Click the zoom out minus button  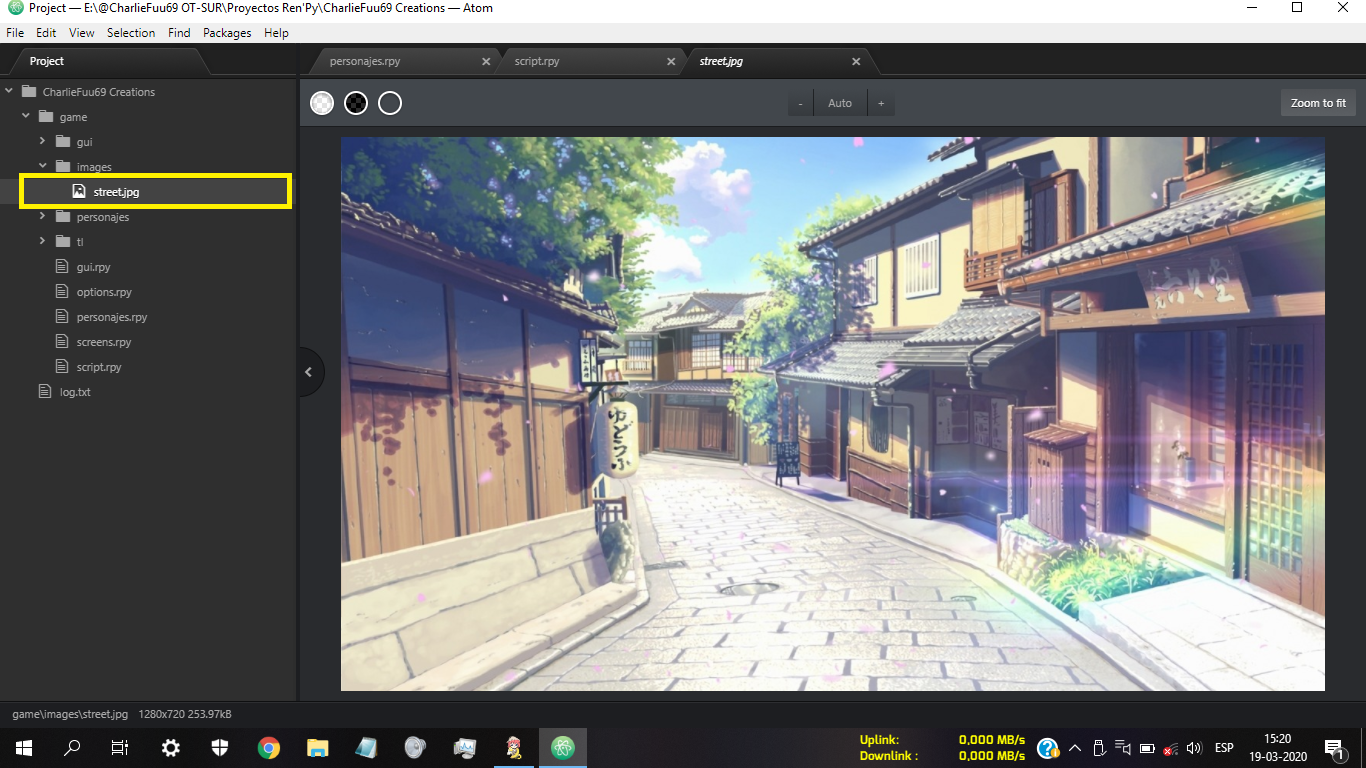click(800, 103)
